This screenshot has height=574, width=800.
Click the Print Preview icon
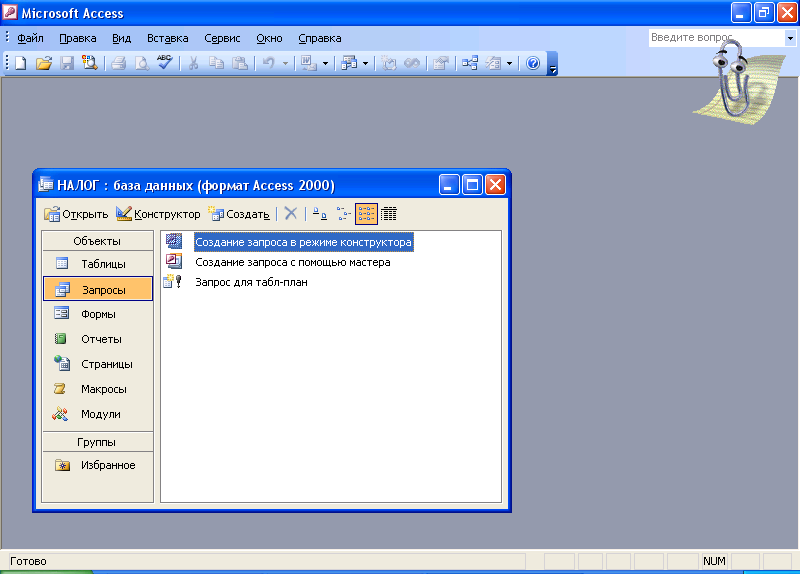142,63
